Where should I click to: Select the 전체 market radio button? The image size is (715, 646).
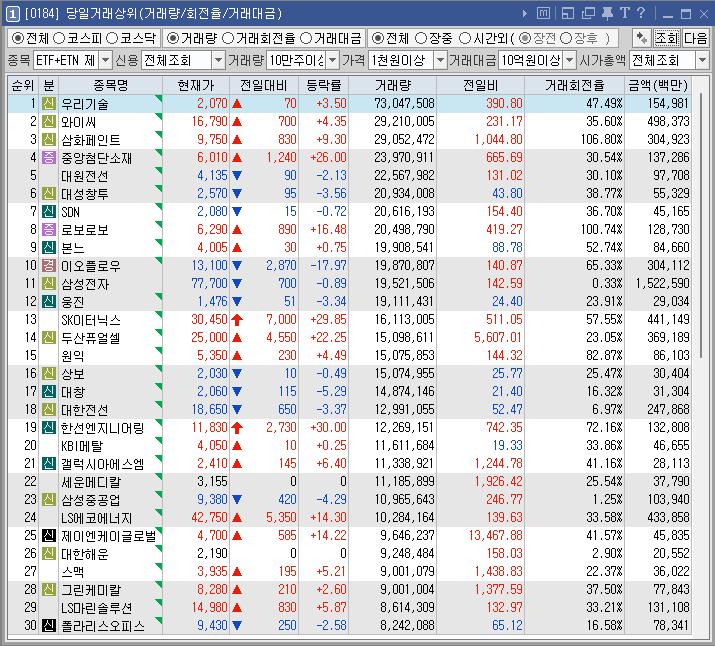tap(18, 38)
